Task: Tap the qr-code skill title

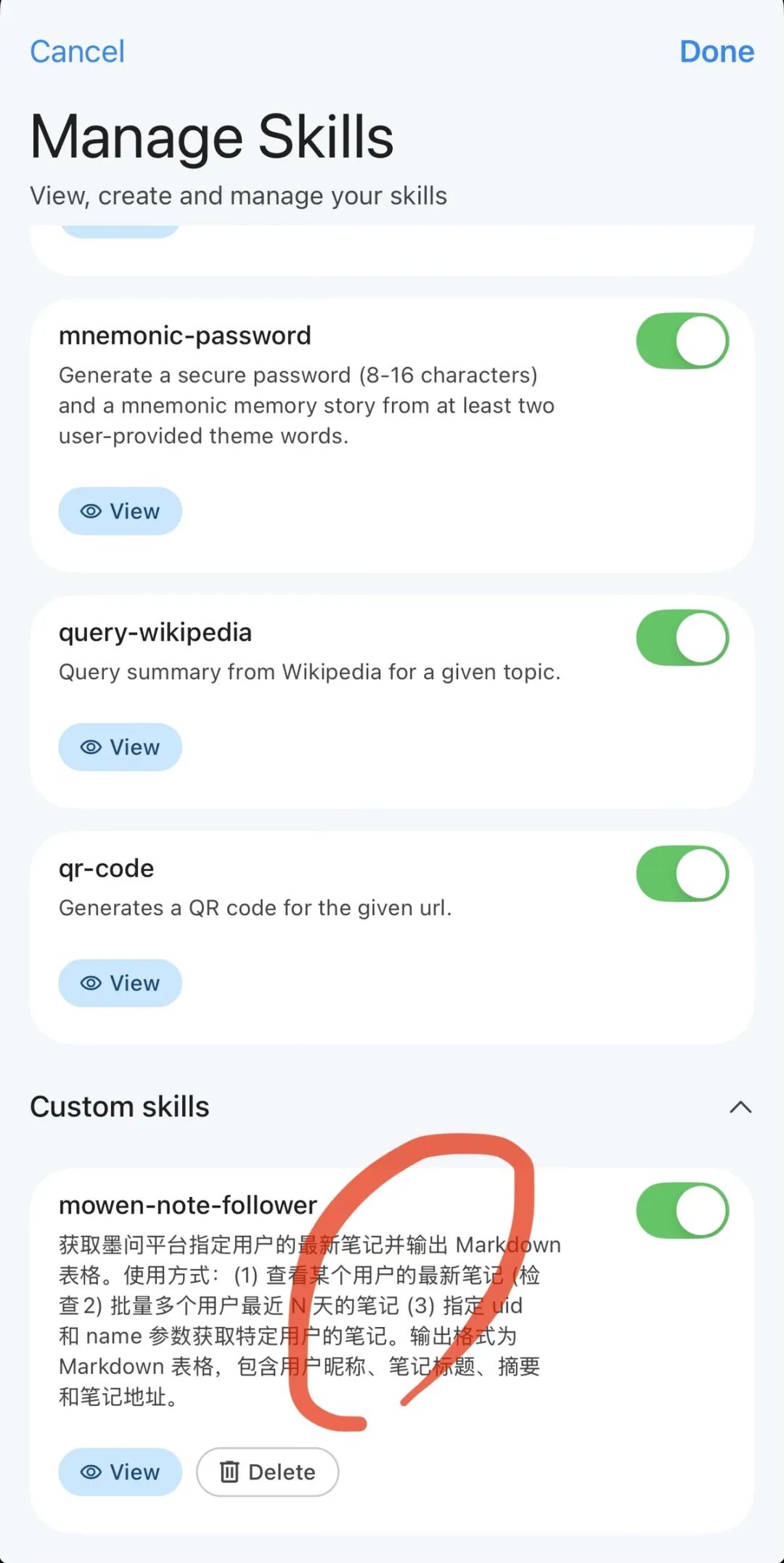Action: click(x=107, y=869)
